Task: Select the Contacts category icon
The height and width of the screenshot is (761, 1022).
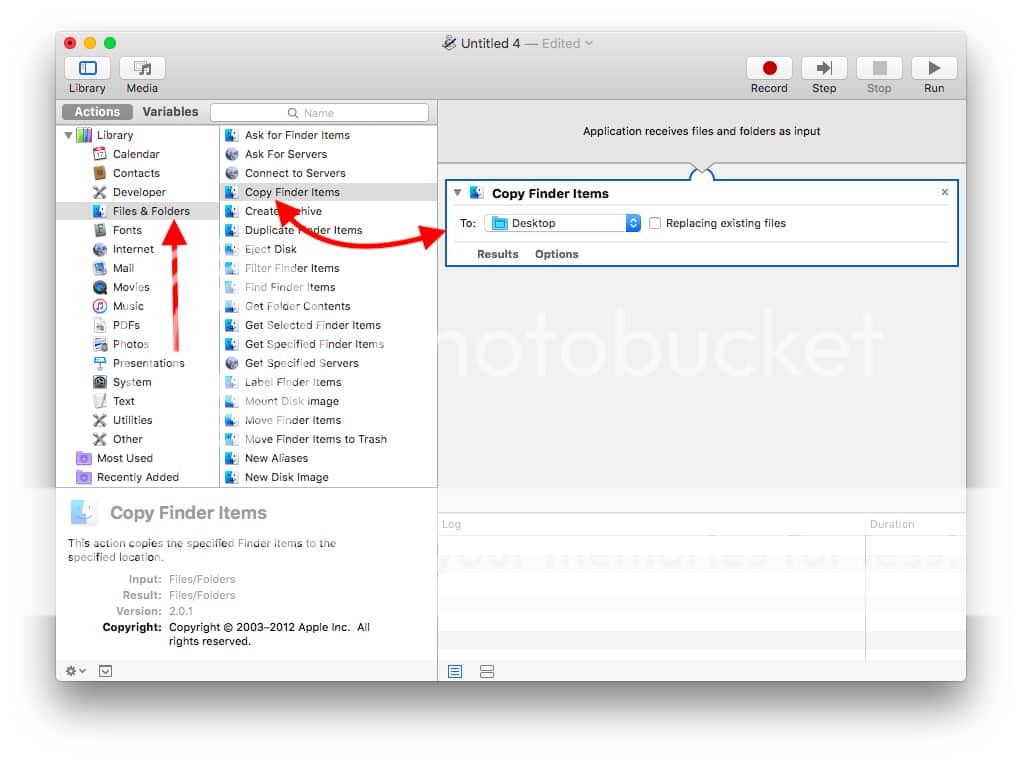Action: pos(100,173)
